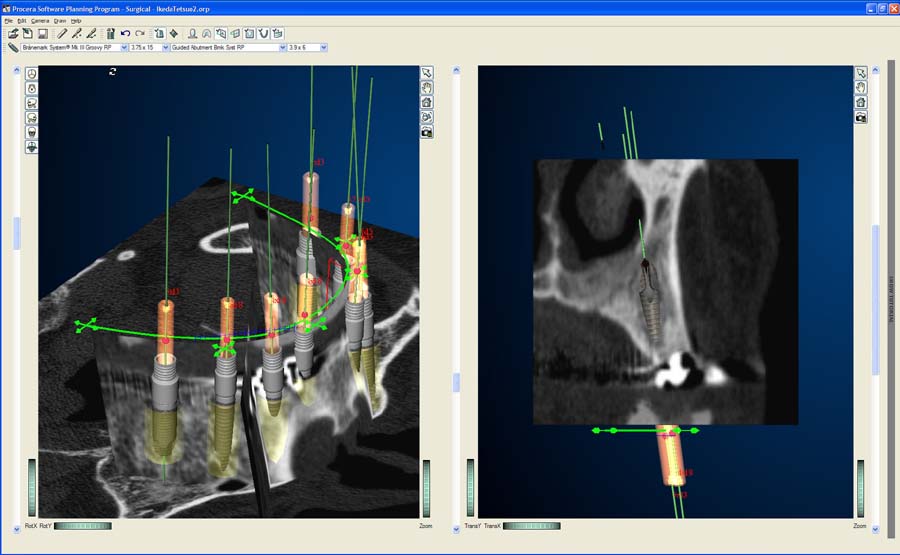This screenshot has height=555, width=900.
Task: Select the third pen tool icon
Action: pos(91,34)
